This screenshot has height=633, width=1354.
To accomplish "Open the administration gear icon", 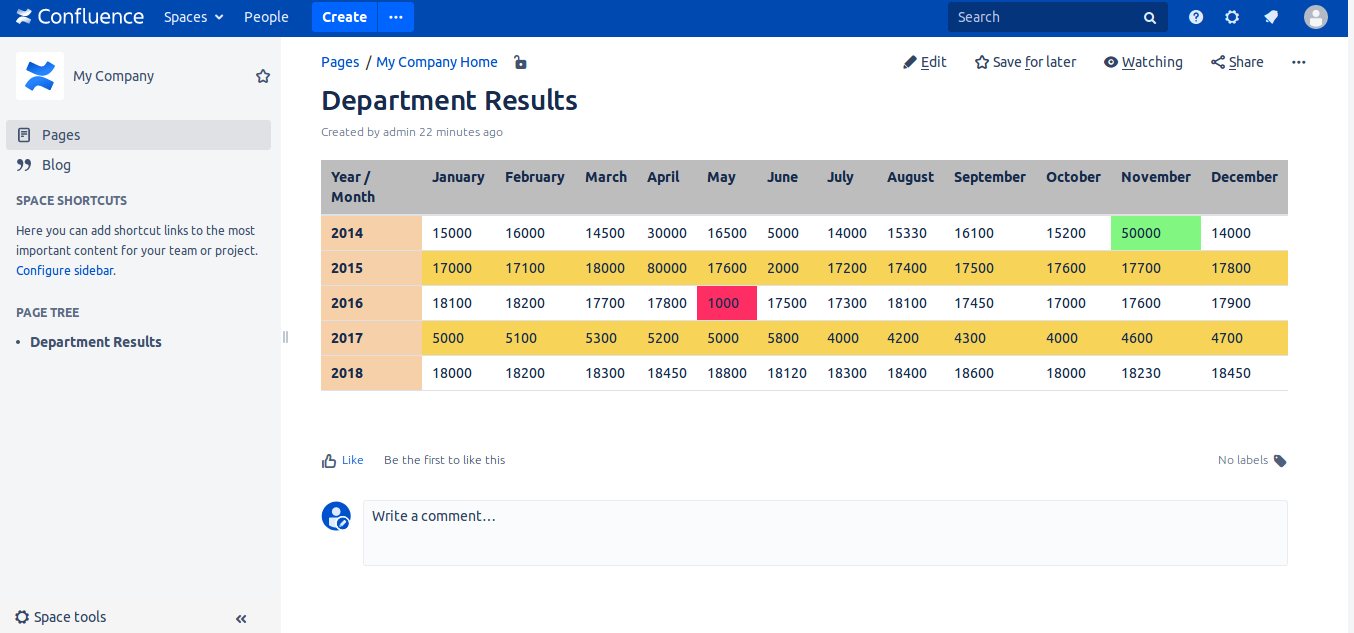I will [x=1232, y=17].
